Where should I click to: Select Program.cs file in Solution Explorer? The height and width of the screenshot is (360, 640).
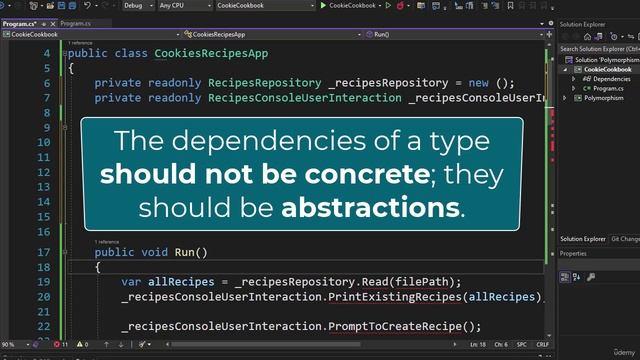coord(608,88)
